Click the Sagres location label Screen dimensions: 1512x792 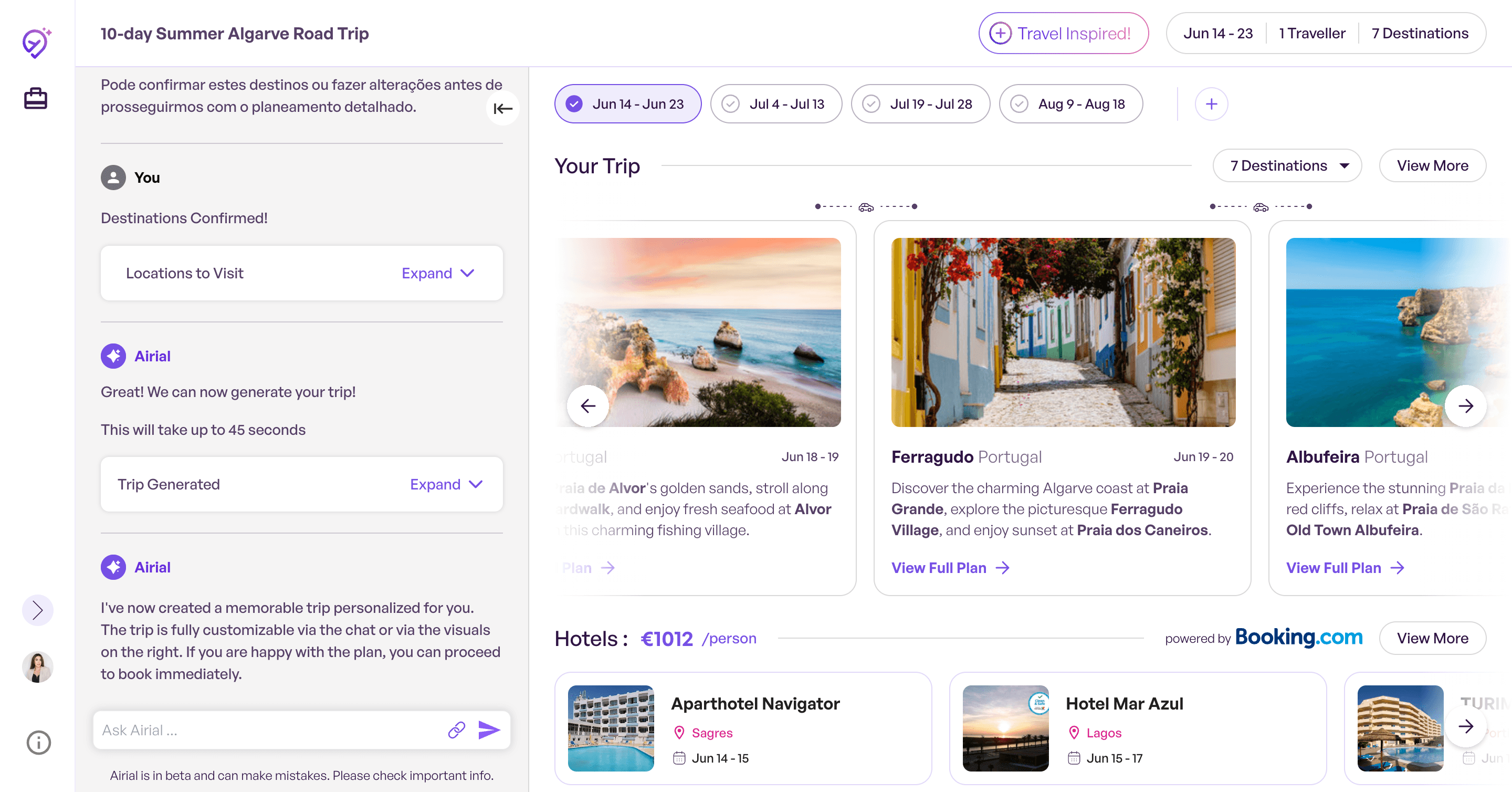coord(712,733)
